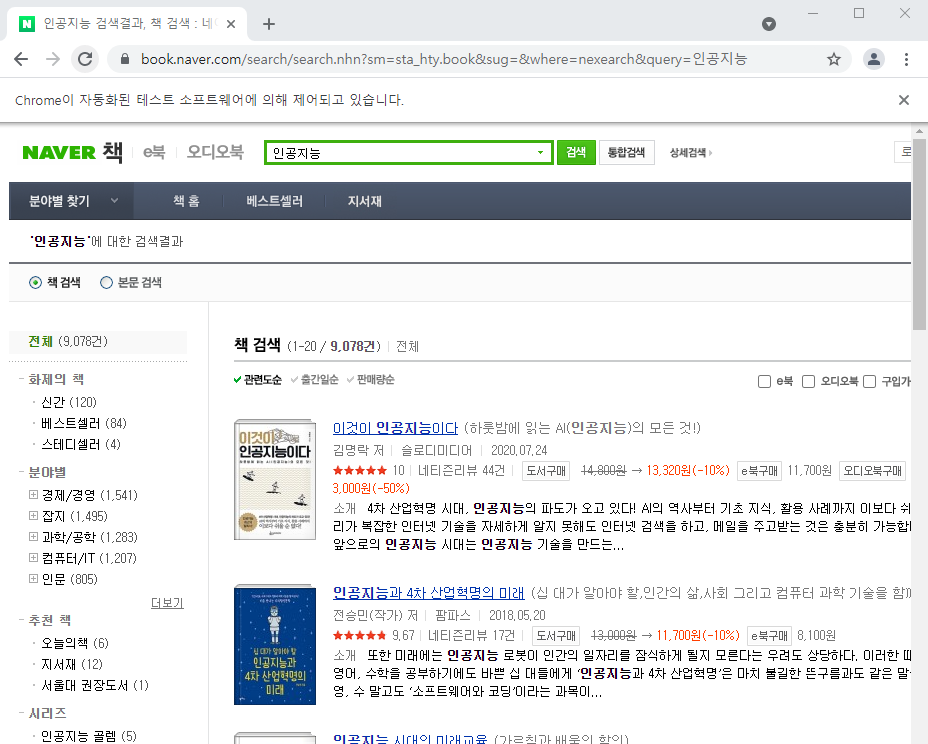Expand the 경제/경영 category
This screenshot has width=928, height=744.
coord(34,494)
